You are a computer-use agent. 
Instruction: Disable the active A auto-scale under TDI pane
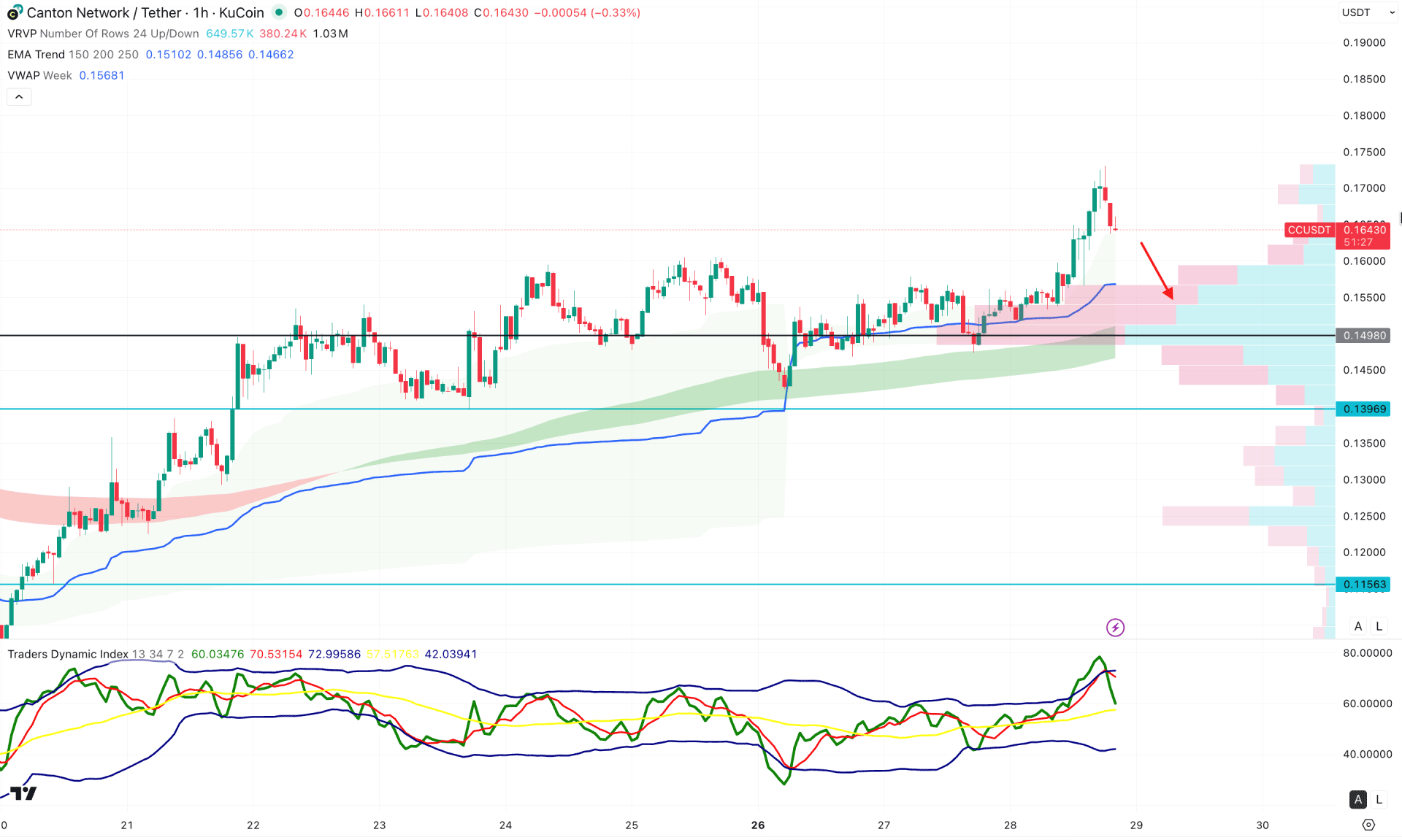(1358, 800)
